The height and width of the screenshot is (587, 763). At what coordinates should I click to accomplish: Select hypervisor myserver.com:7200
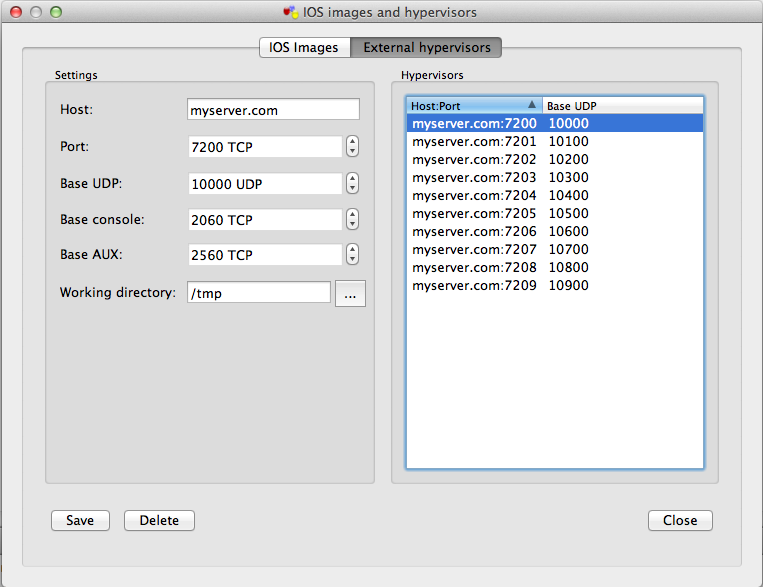[474, 123]
